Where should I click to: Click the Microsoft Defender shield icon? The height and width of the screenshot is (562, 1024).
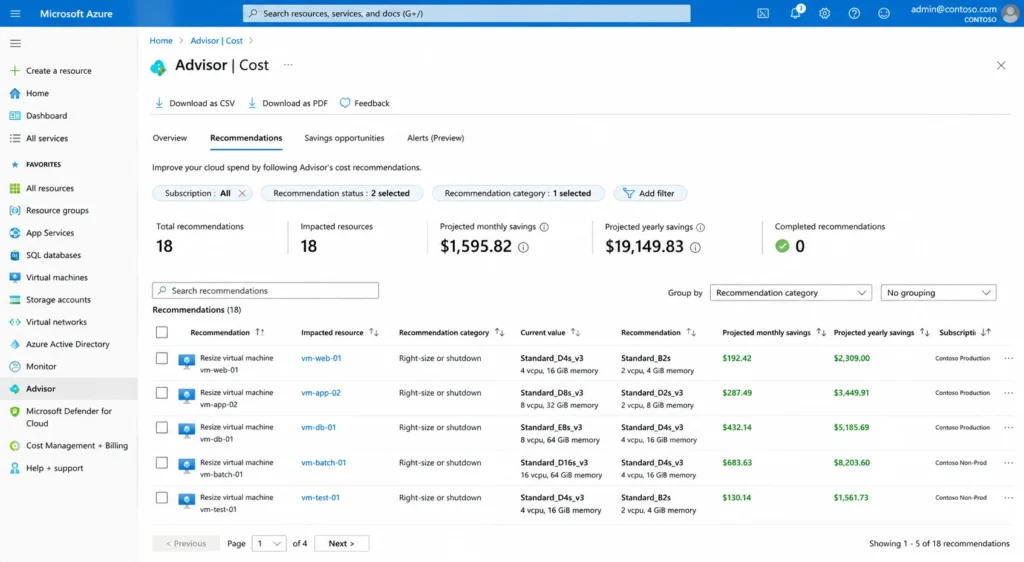coord(15,411)
